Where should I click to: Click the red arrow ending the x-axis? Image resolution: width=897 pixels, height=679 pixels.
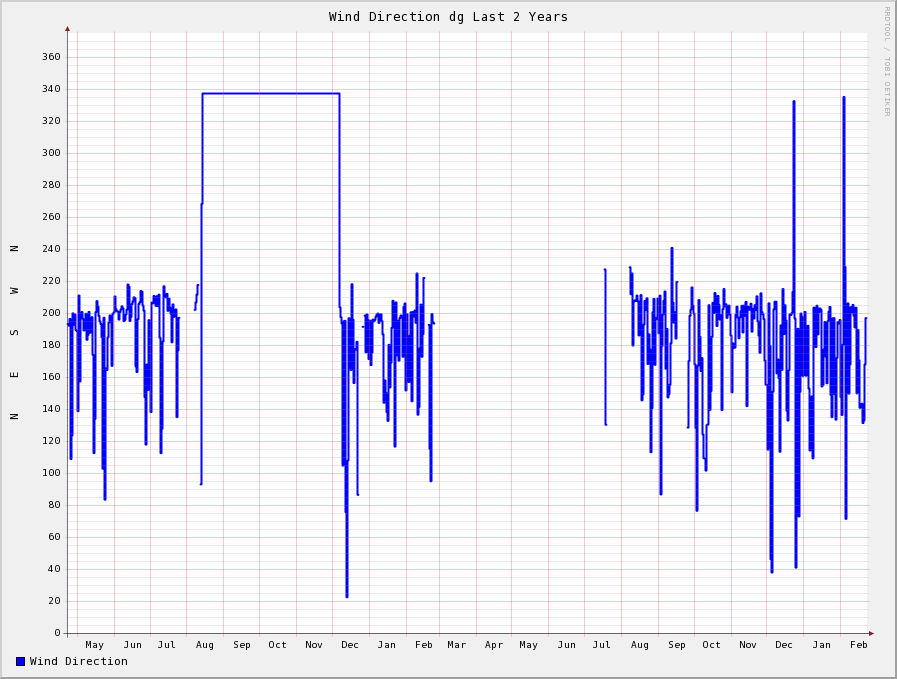[x=871, y=633]
